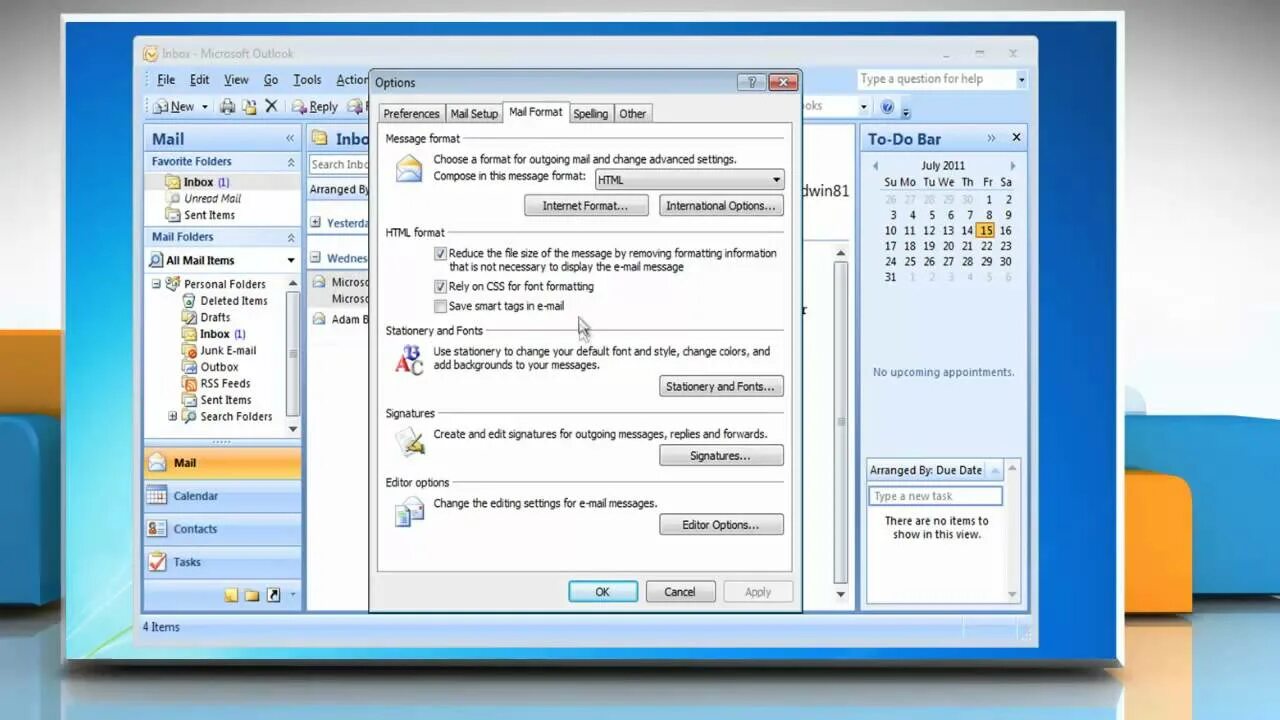Click the International Options... button

tap(721, 206)
